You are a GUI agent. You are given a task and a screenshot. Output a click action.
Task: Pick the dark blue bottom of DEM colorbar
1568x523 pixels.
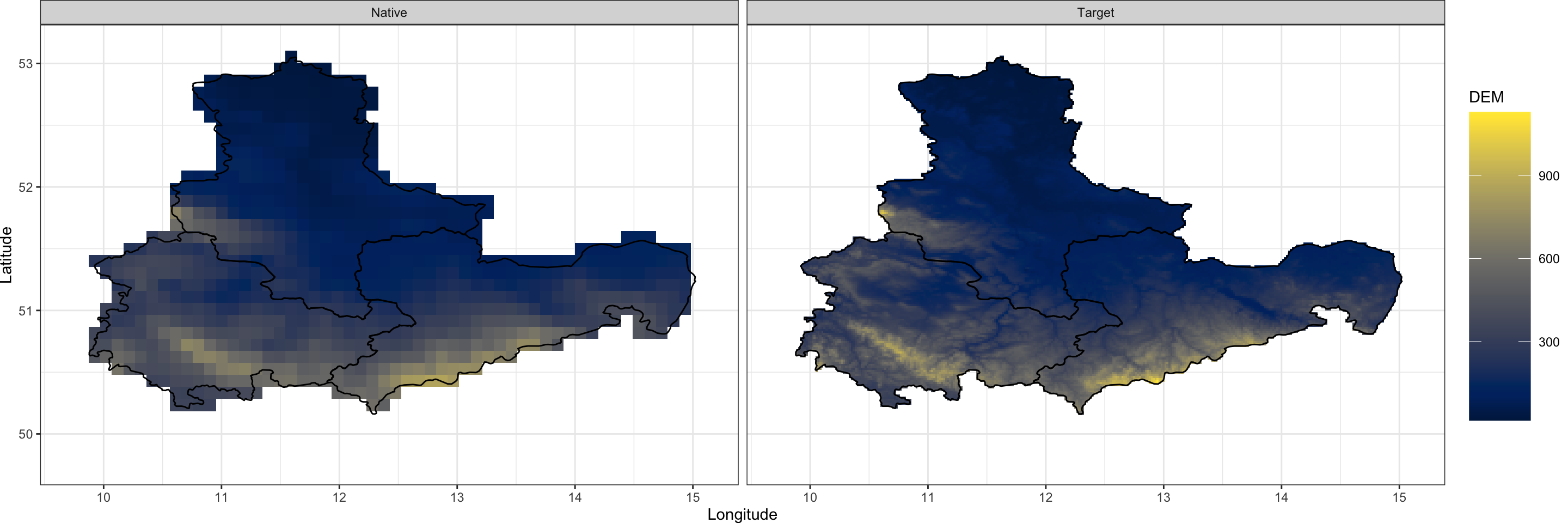[x=1499, y=414]
